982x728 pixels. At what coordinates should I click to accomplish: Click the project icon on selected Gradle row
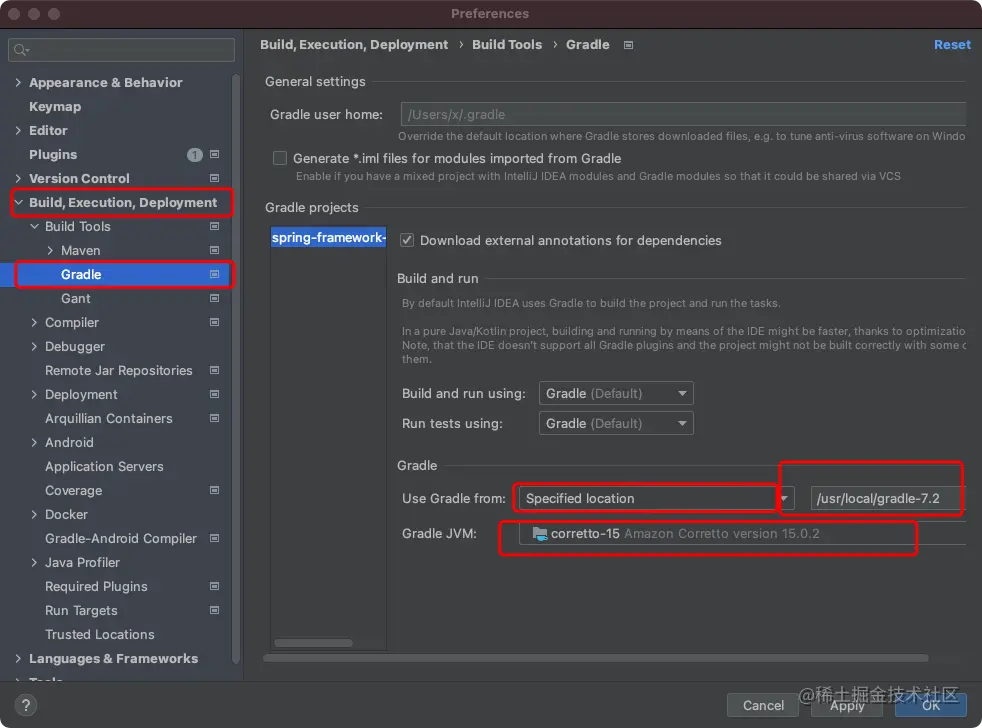coord(214,274)
